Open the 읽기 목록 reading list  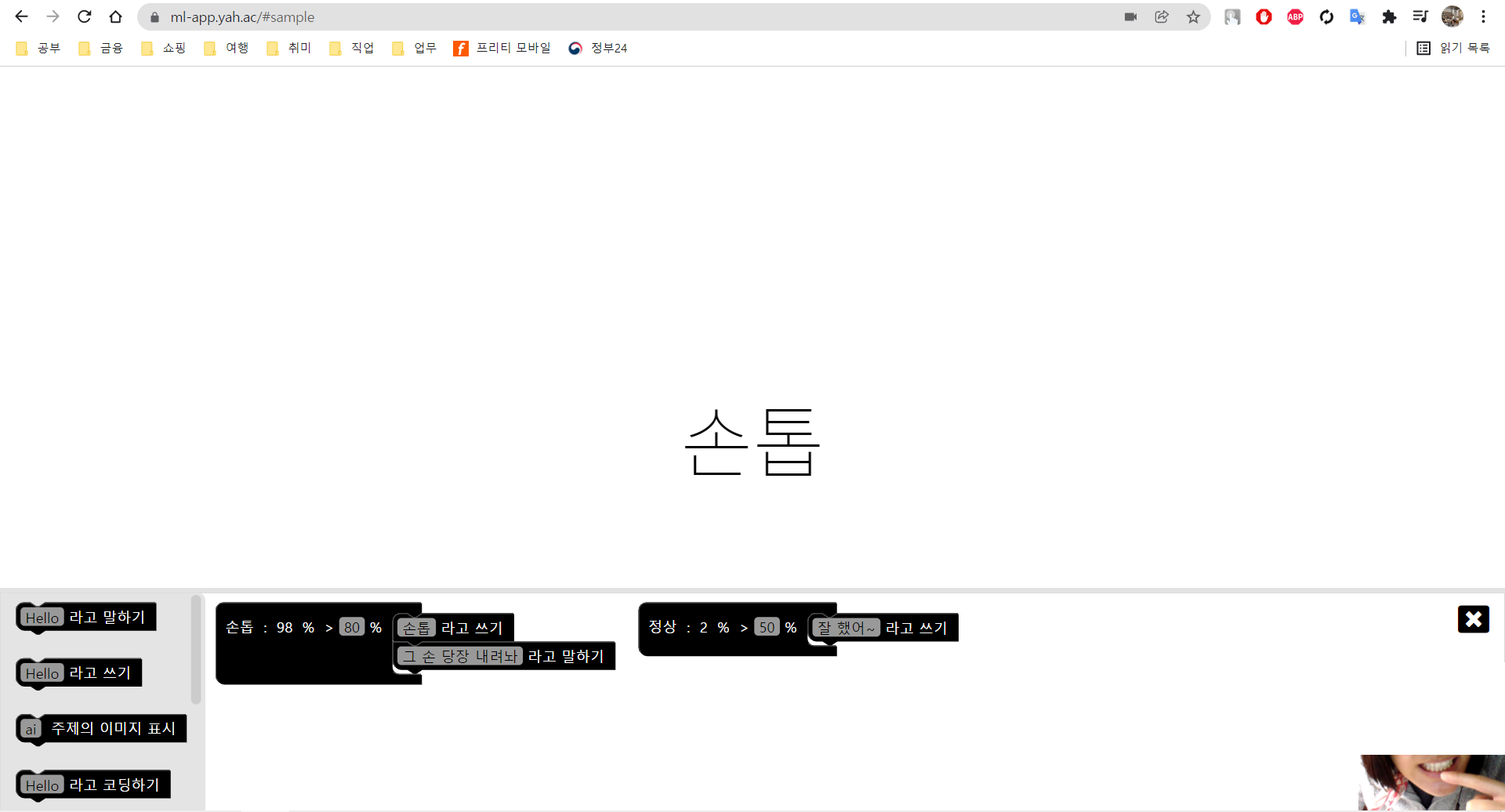point(1453,48)
